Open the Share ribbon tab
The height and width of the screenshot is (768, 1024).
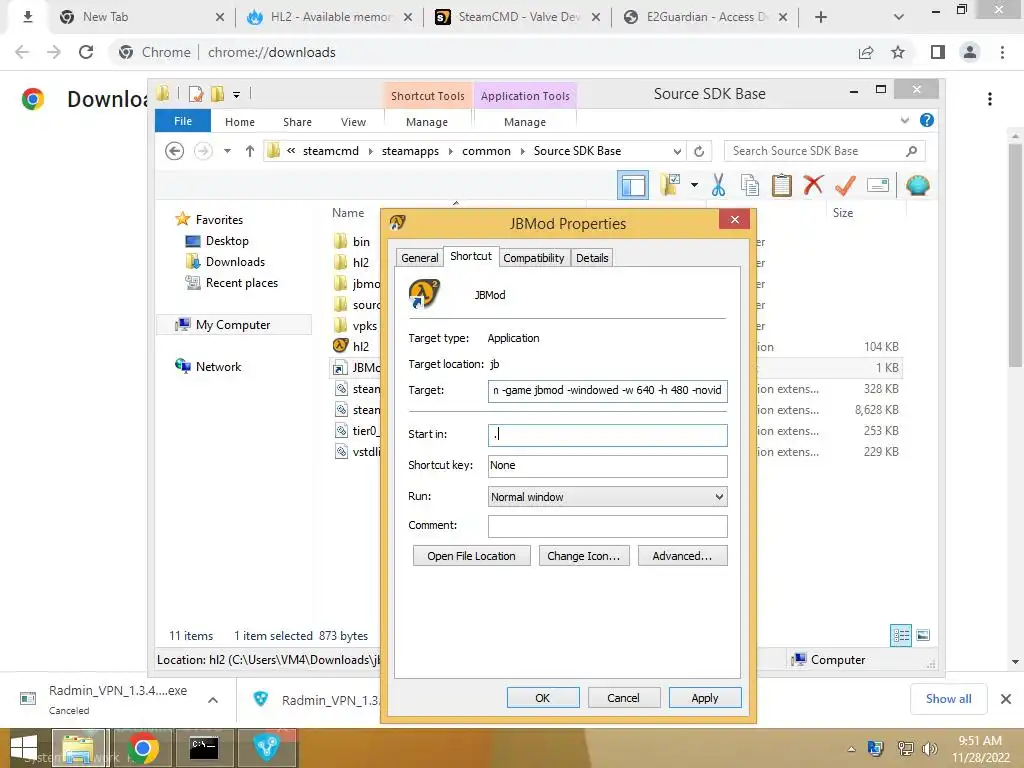coord(297,122)
